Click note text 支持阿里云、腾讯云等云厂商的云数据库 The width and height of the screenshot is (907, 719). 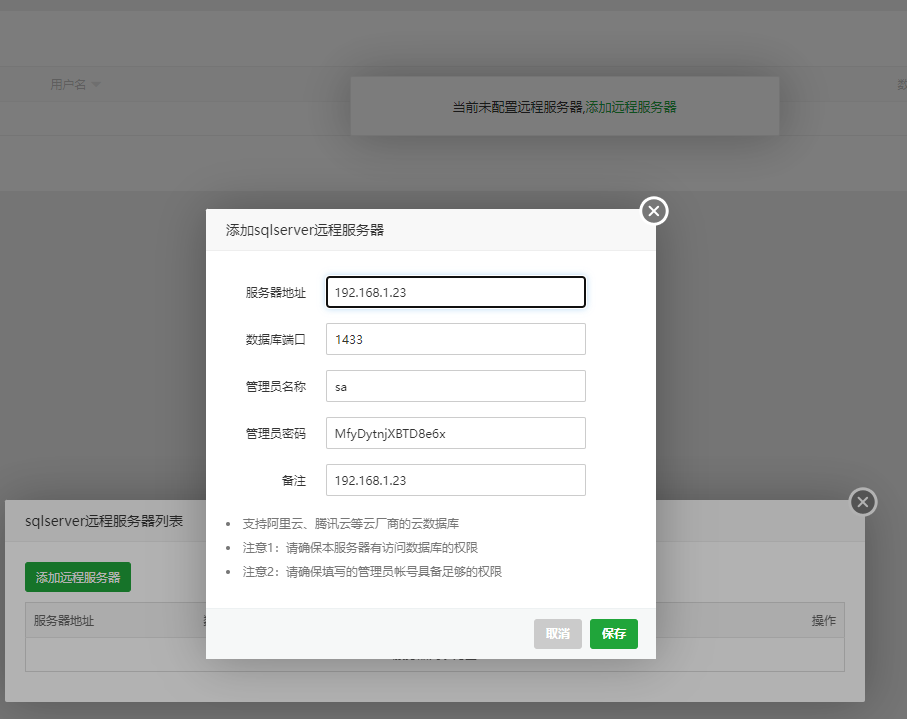(351, 524)
